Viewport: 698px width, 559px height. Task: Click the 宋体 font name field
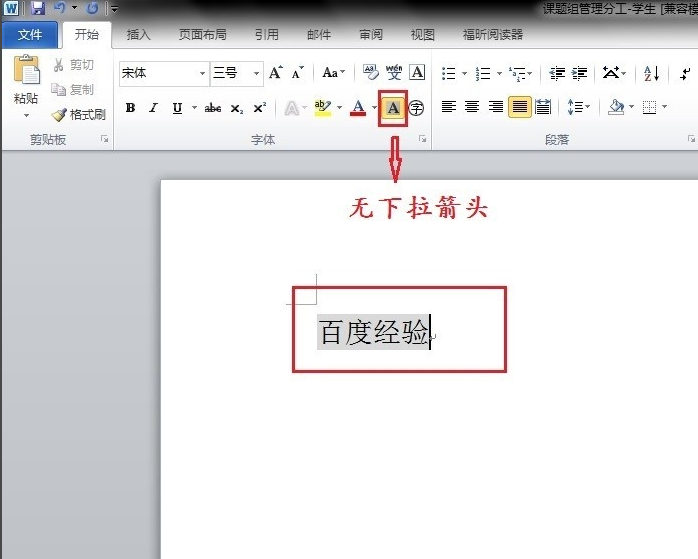[x=158, y=73]
